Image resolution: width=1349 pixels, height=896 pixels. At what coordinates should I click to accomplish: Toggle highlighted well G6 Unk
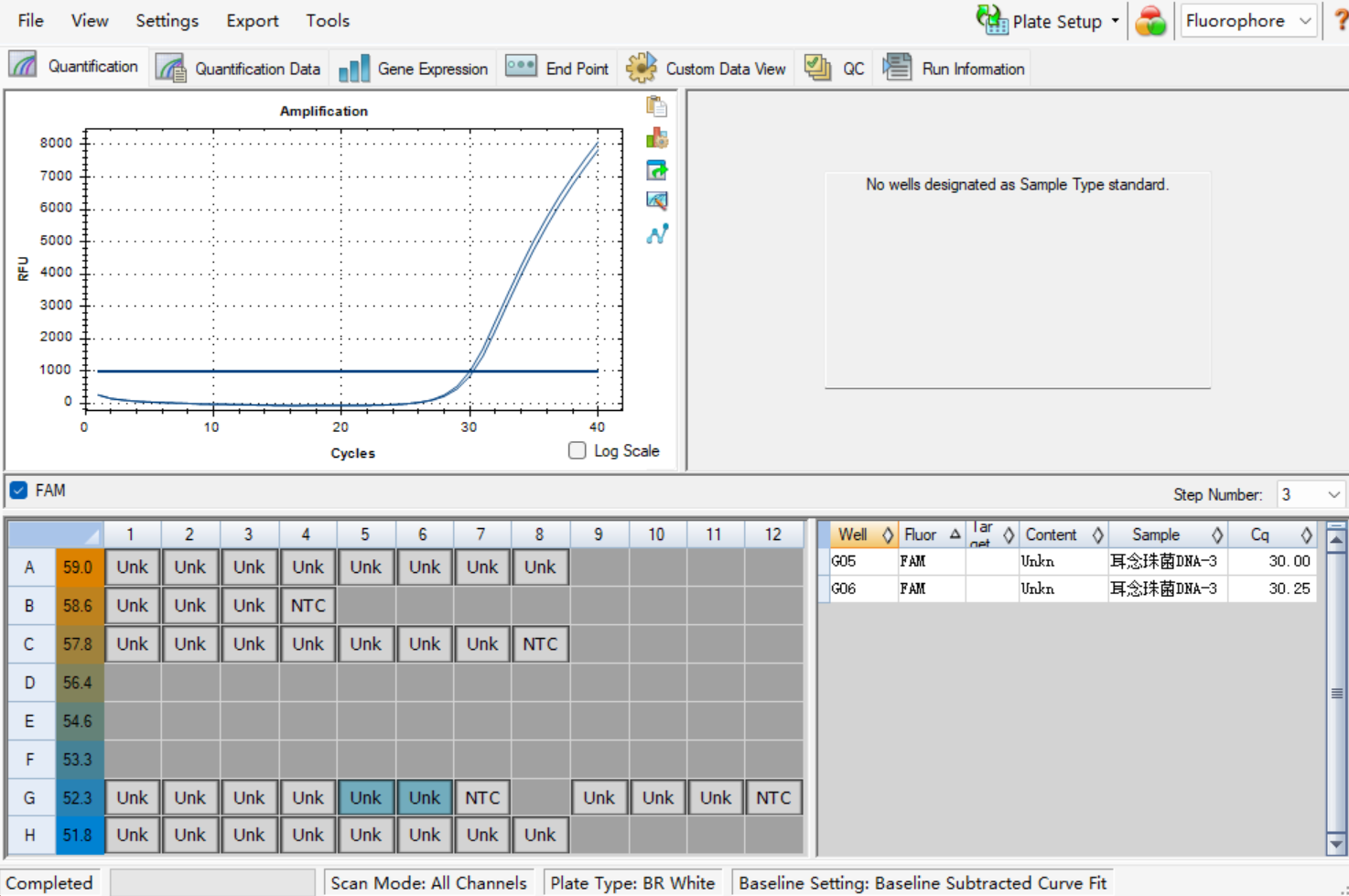coord(424,798)
